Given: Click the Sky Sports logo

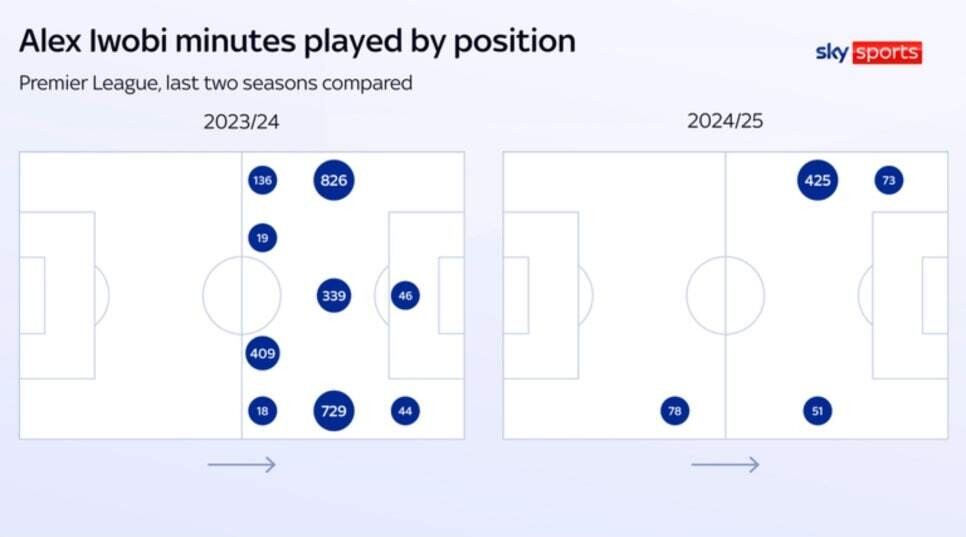Looking at the screenshot, I should (869, 52).
